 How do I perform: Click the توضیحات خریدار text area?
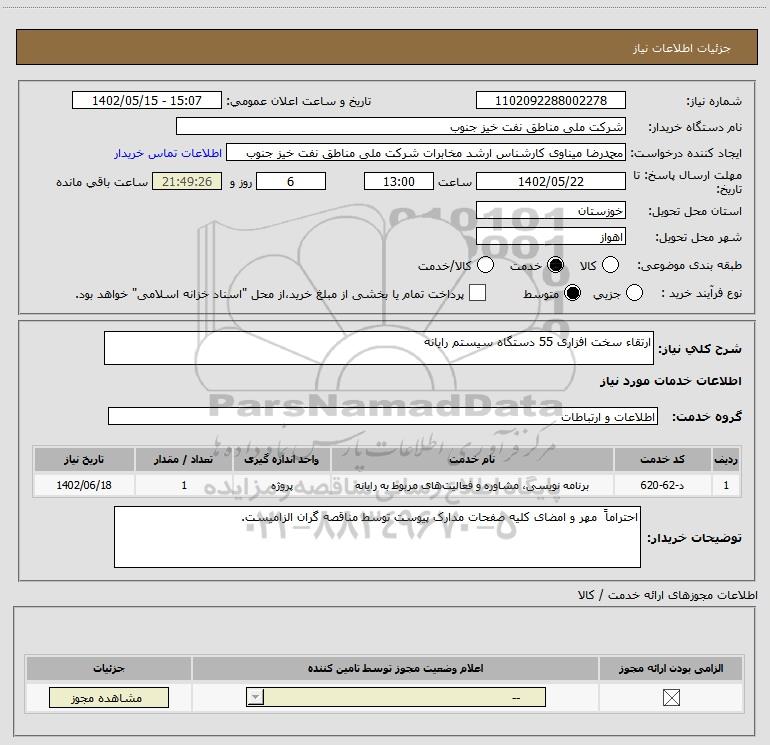377,537
